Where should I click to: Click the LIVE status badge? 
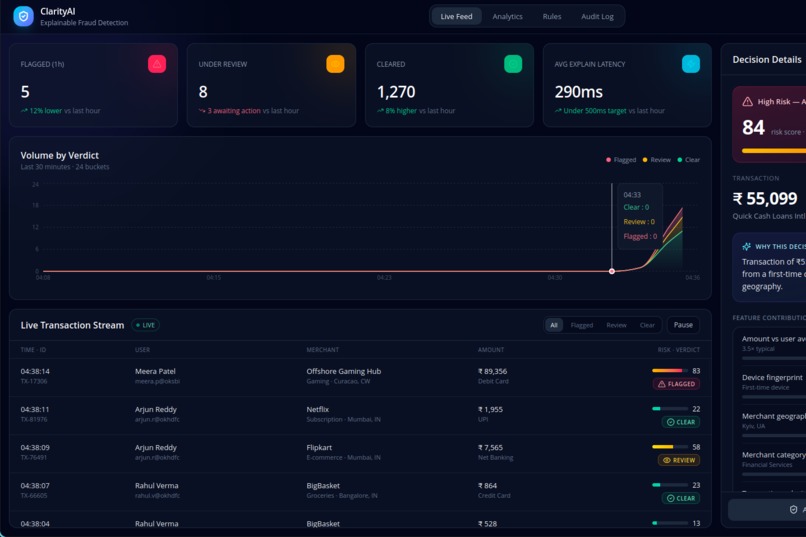(x=145, y=325)
